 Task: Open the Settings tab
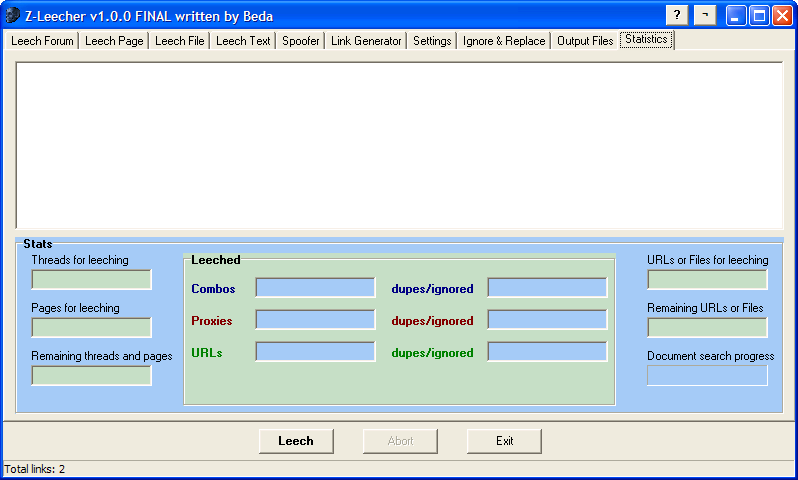tap(432, 41)
